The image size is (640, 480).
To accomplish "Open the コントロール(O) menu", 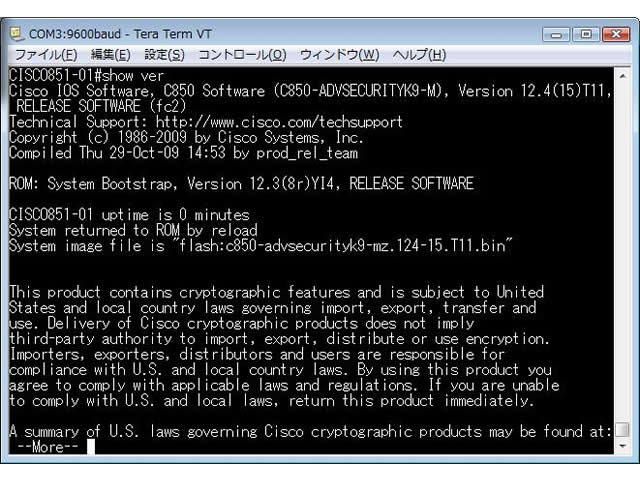I will pyautogui.click(x=242, y=55).
